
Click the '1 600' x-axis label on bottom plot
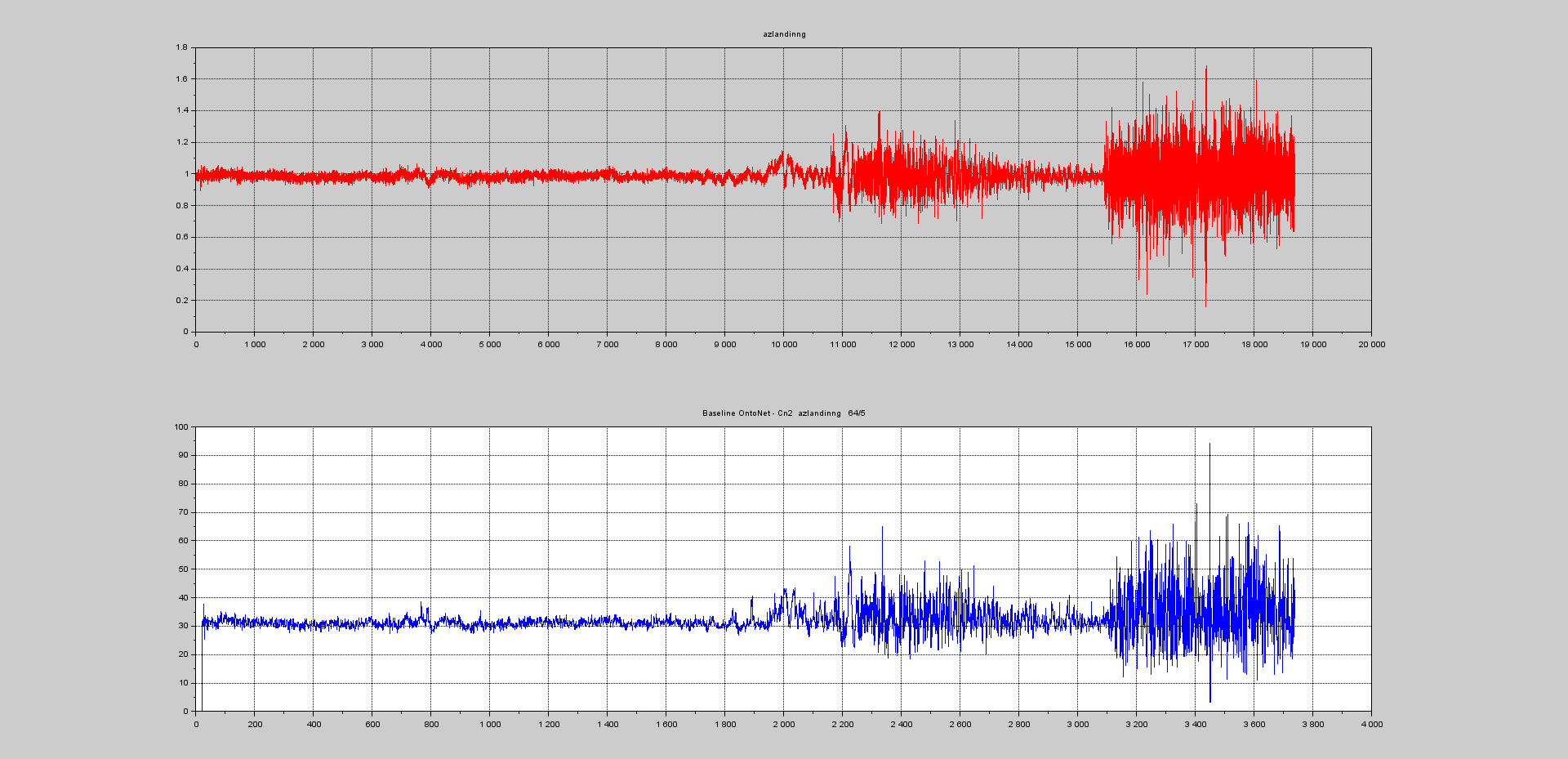pyautogui.click(x=666, y=725)
